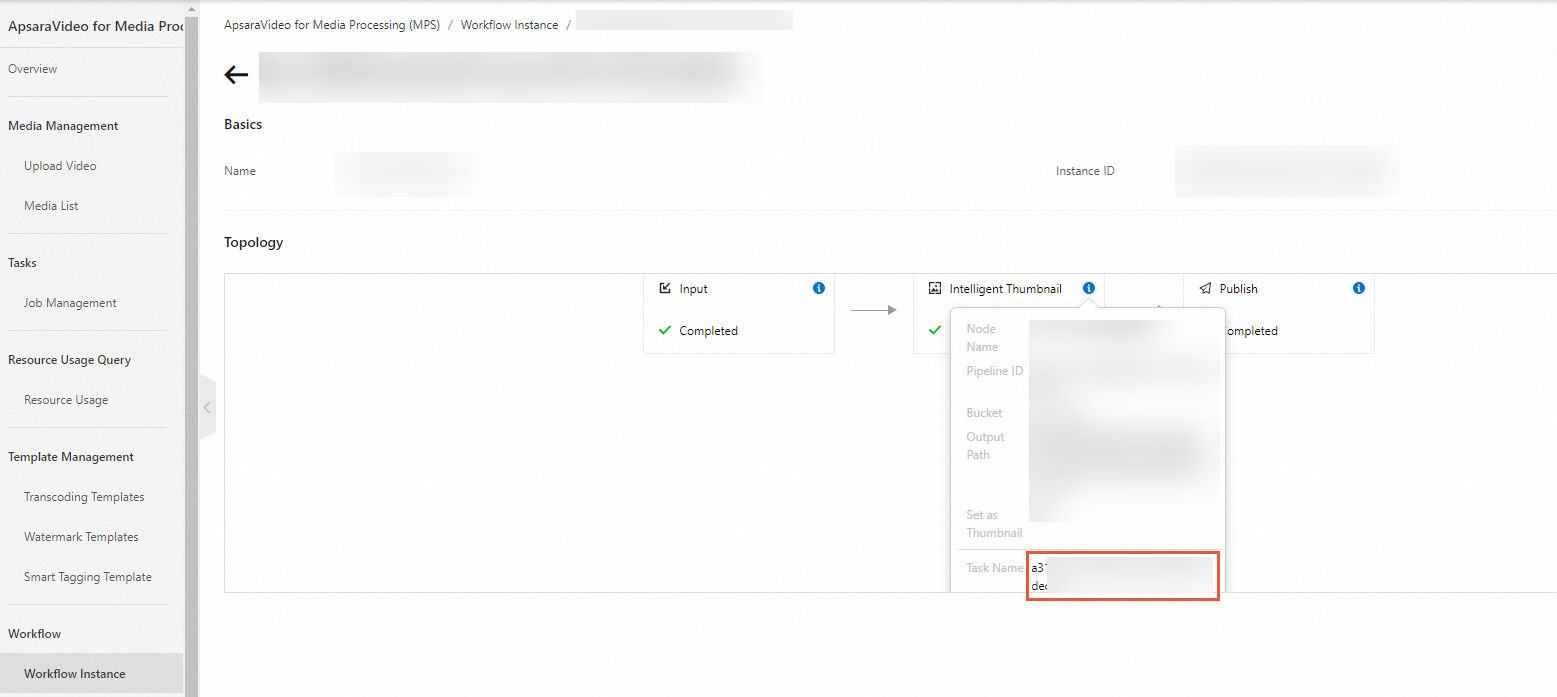The width and height of the screenshot is (1557, 697).
Task: Collapse the left sidebar handle
Action: tap(207, 407)
